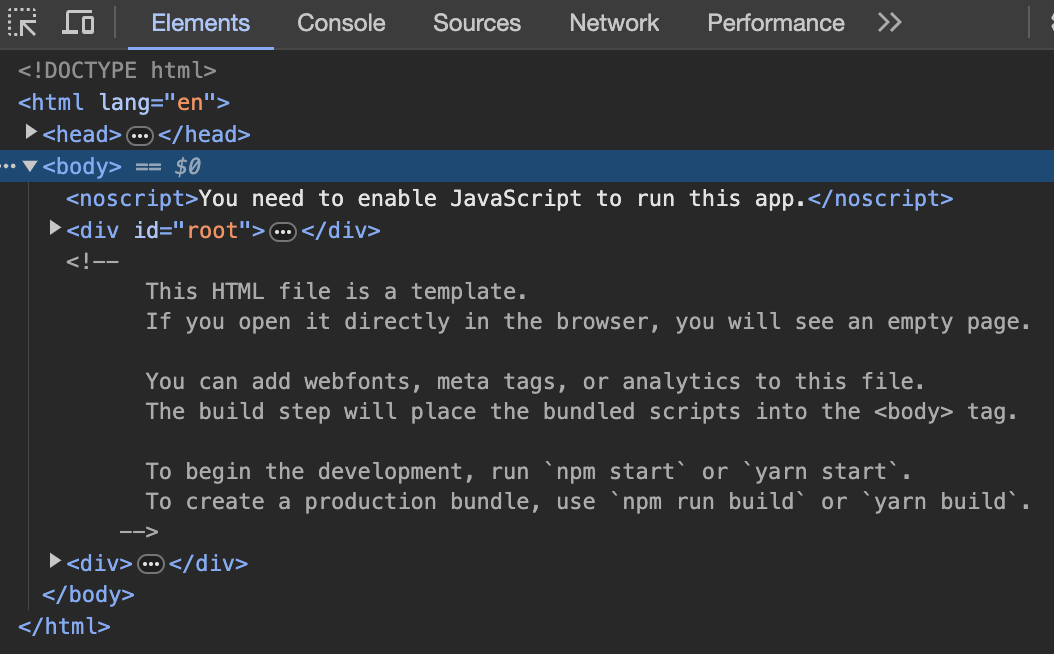The width and height of the screenshot is (1054, 654).
Task: Select the closing html tag
Action: tap(64, 626)
